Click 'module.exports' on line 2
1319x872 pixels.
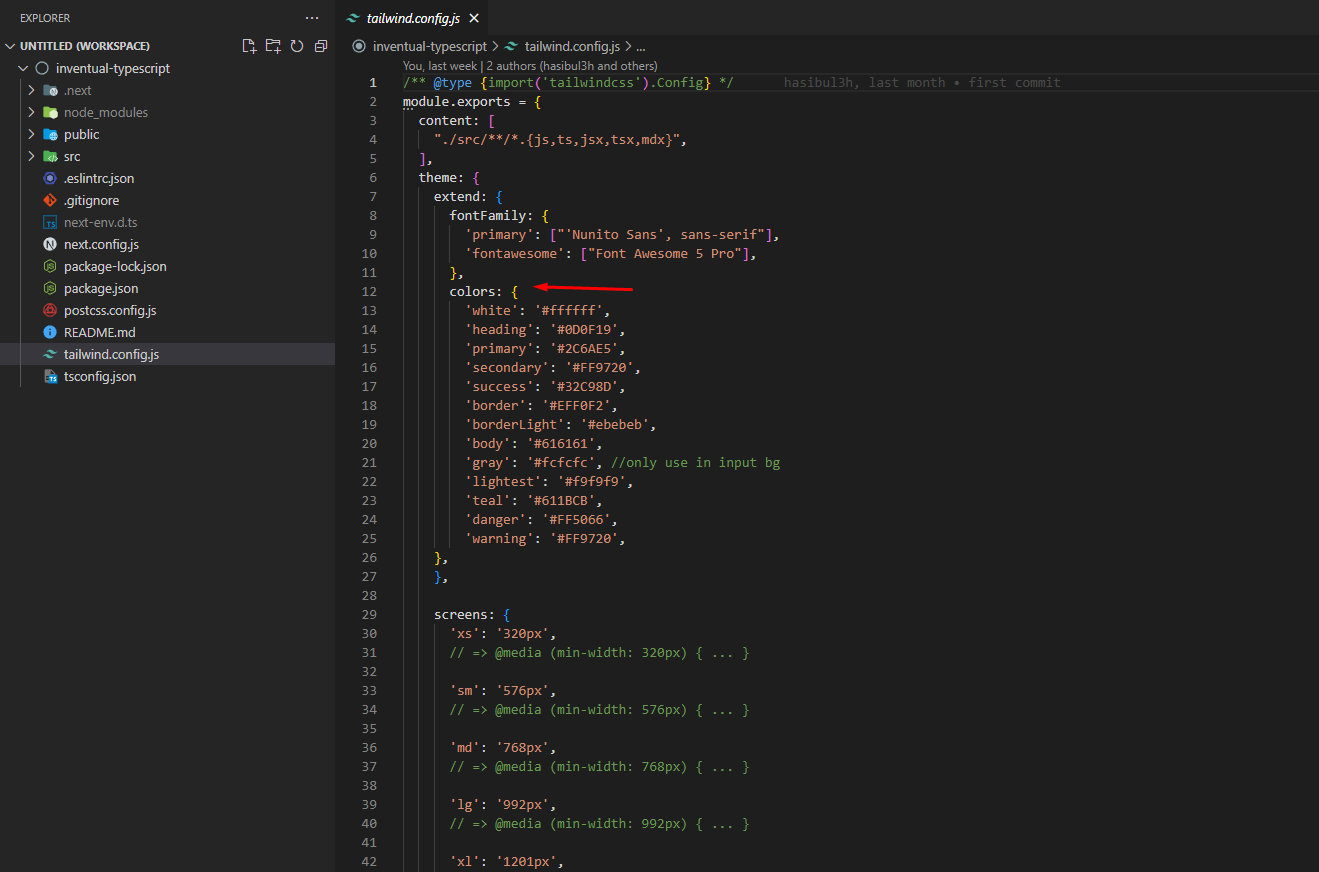(x=457, y=101)
